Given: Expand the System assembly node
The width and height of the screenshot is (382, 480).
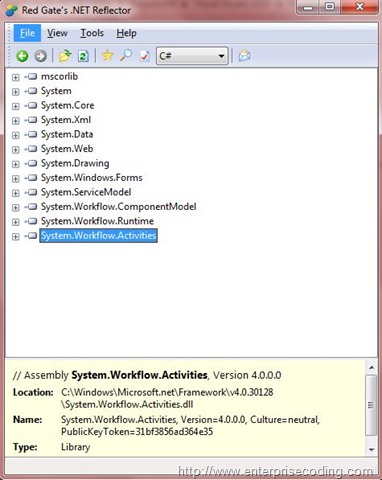Looking at the screenshot, I should pos(15,92).
